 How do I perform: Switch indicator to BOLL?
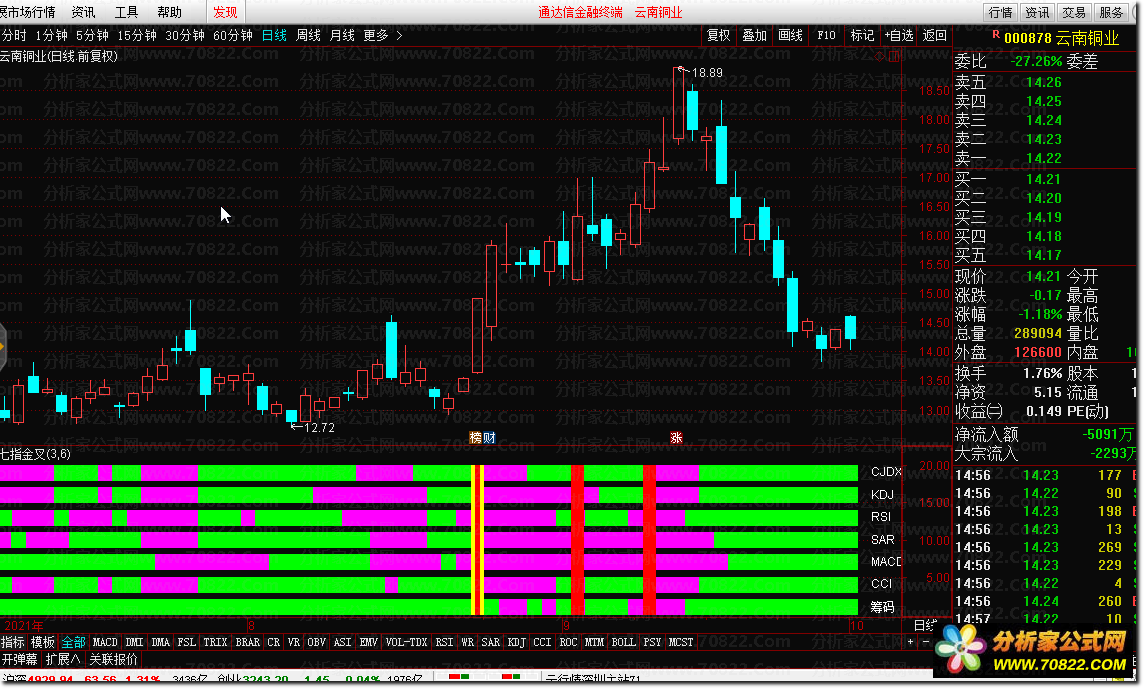(x=624, y=642)
